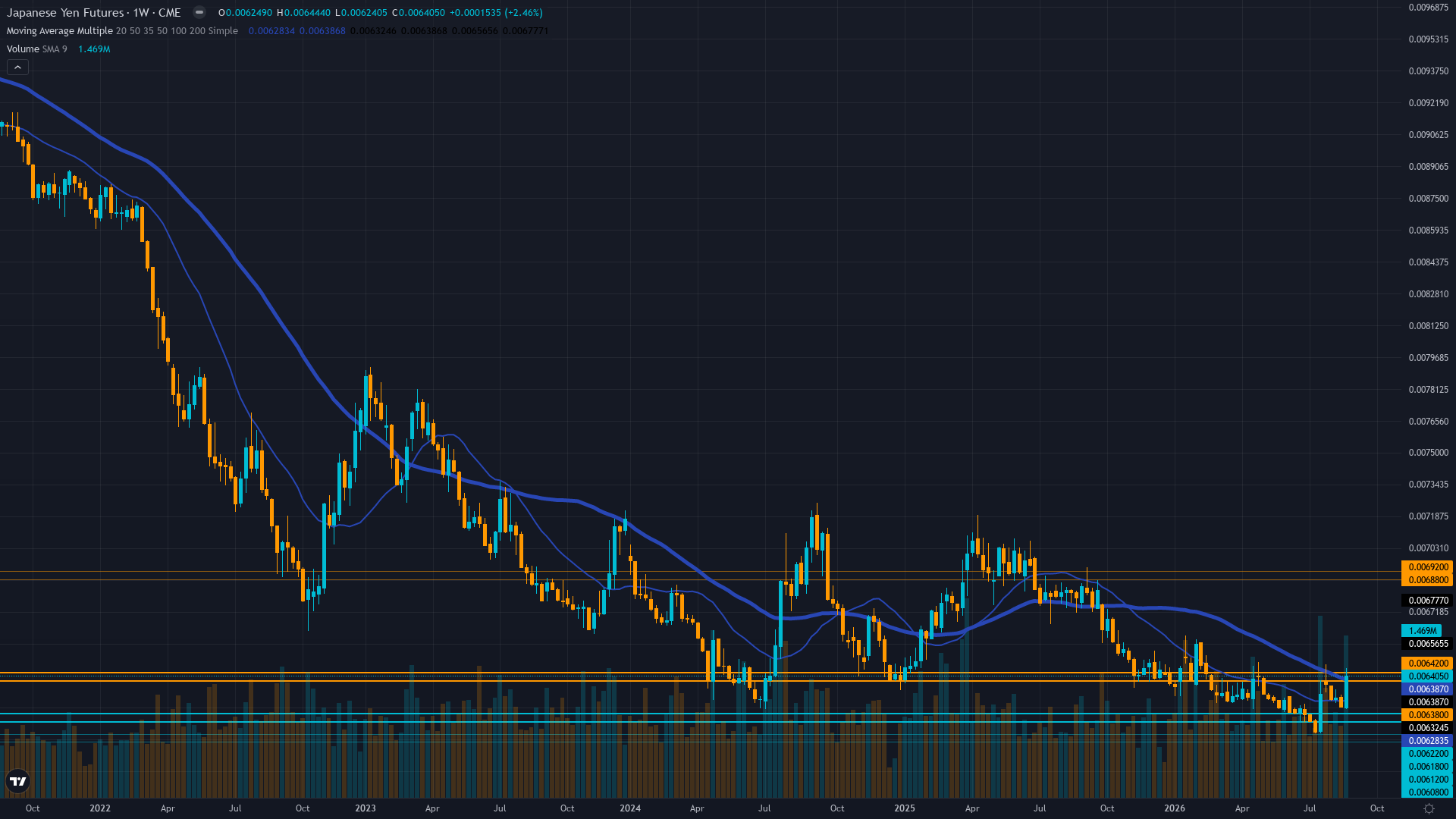Select the orange 0.0063800 price label
Viewport: 1456px width, 819px height.
tap(1426, 715)
